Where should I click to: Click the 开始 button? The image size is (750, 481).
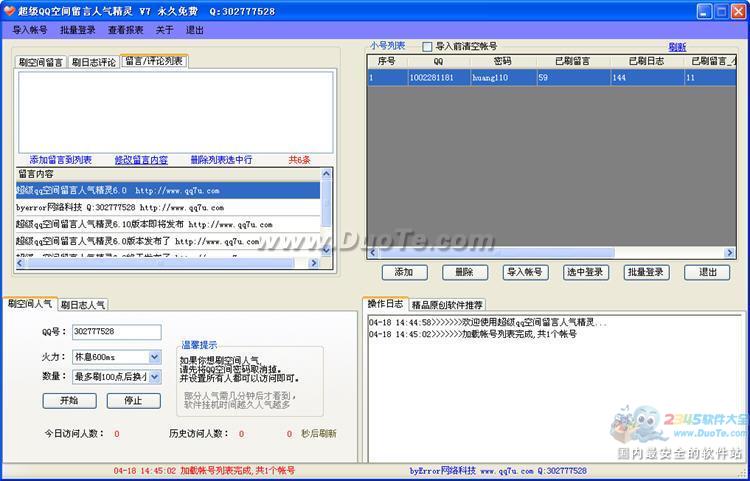69,401
